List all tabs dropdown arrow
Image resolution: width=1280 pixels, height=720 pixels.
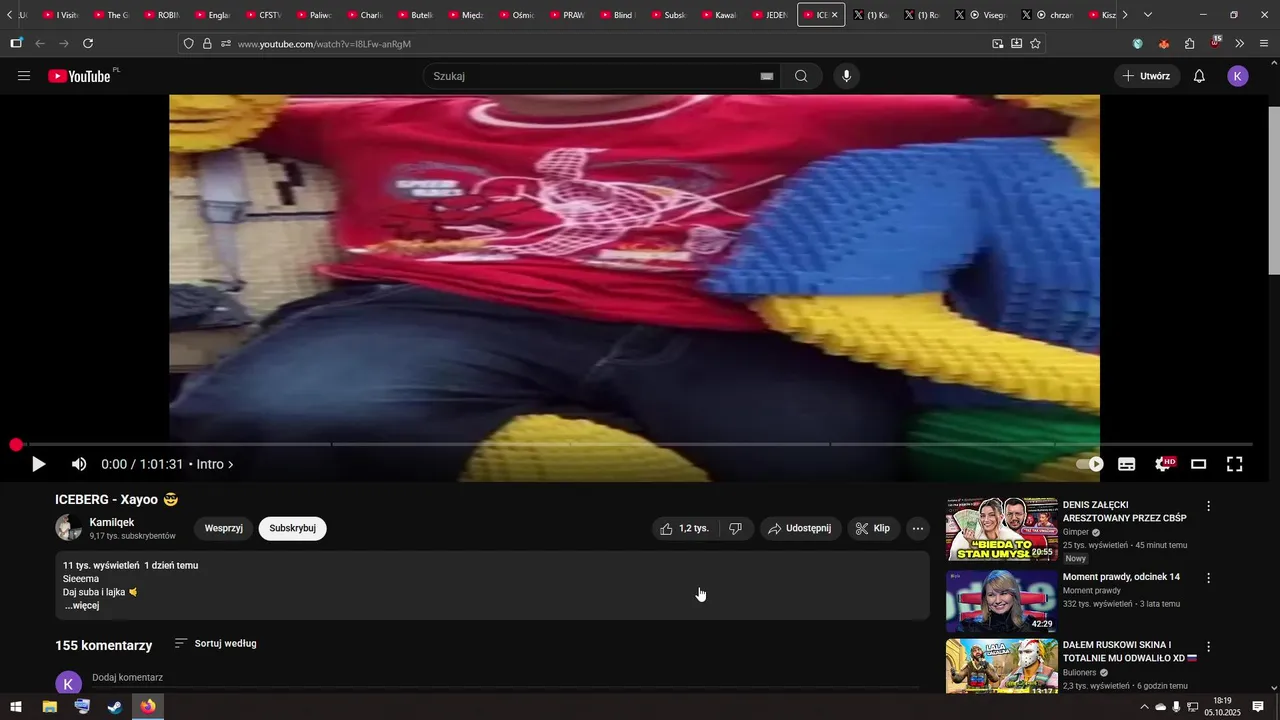pyautogui.click(x=1147, y=15)
